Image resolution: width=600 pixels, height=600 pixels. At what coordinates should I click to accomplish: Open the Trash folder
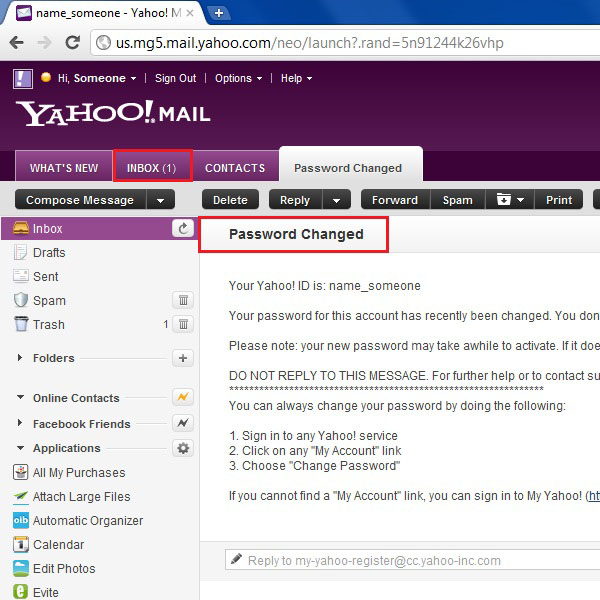pyautogui.click(x=49, y=324)
